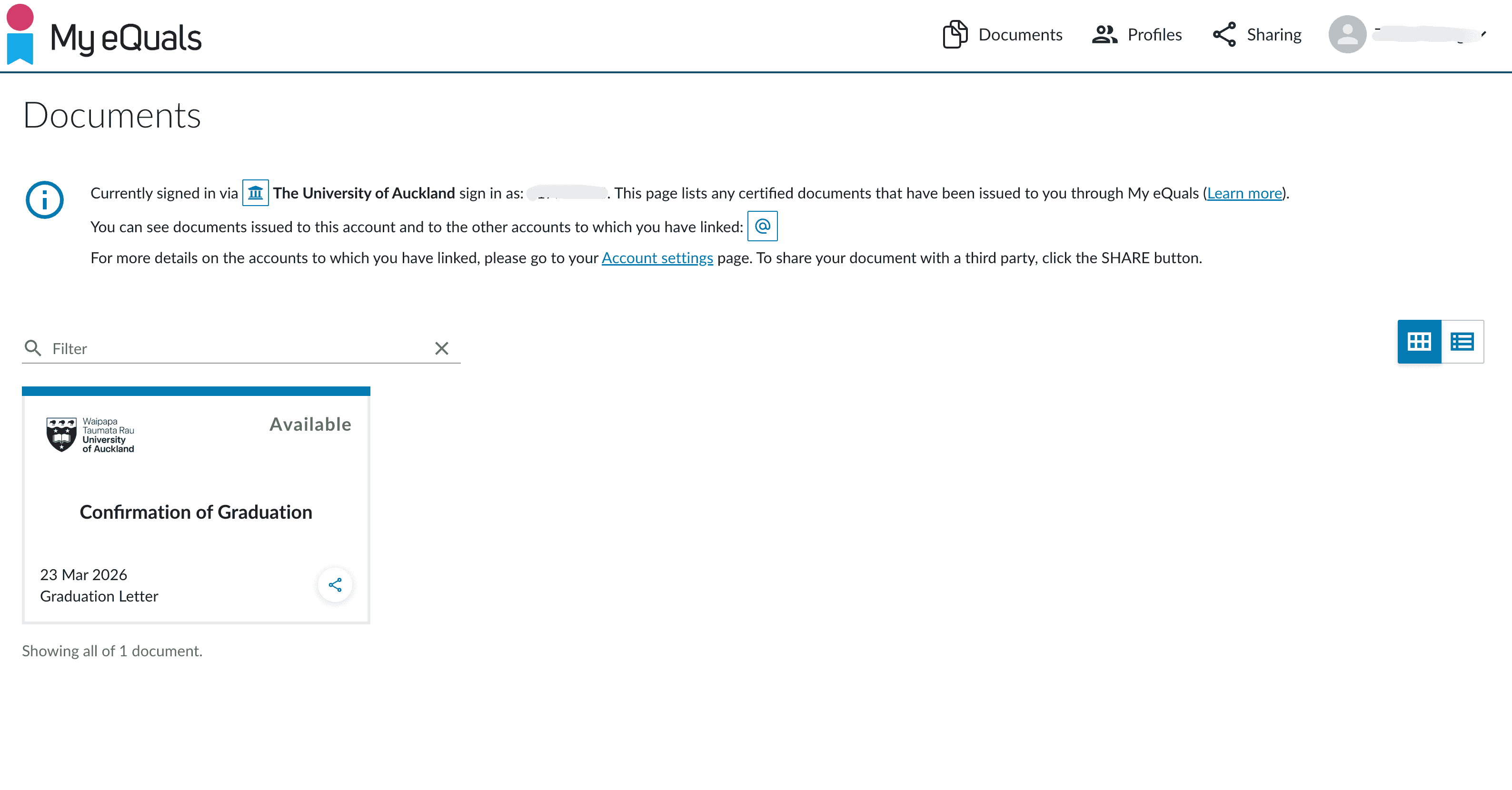
Task: Share the Confirmation of Graduation document
Action: [x=335, y=584]
